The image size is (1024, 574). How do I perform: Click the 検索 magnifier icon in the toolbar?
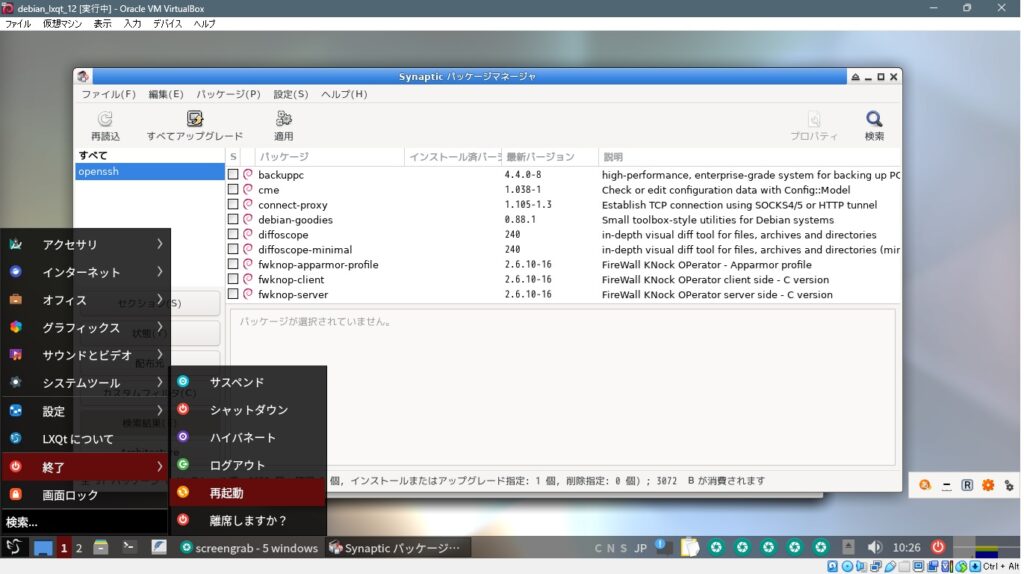[874, 119]
